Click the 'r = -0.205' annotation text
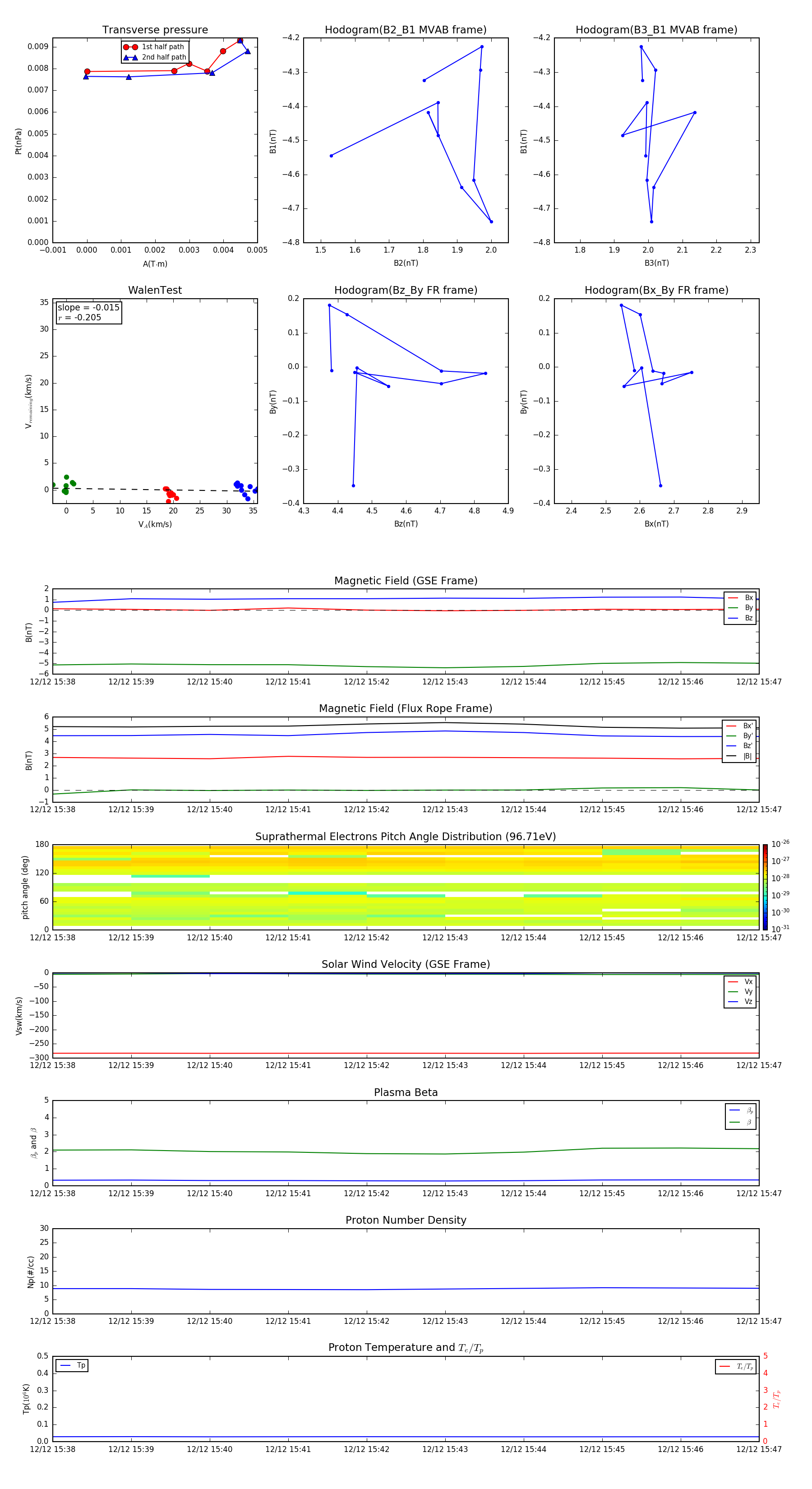812x1489 pixels. pyautogui.click(x=80, y=317)
